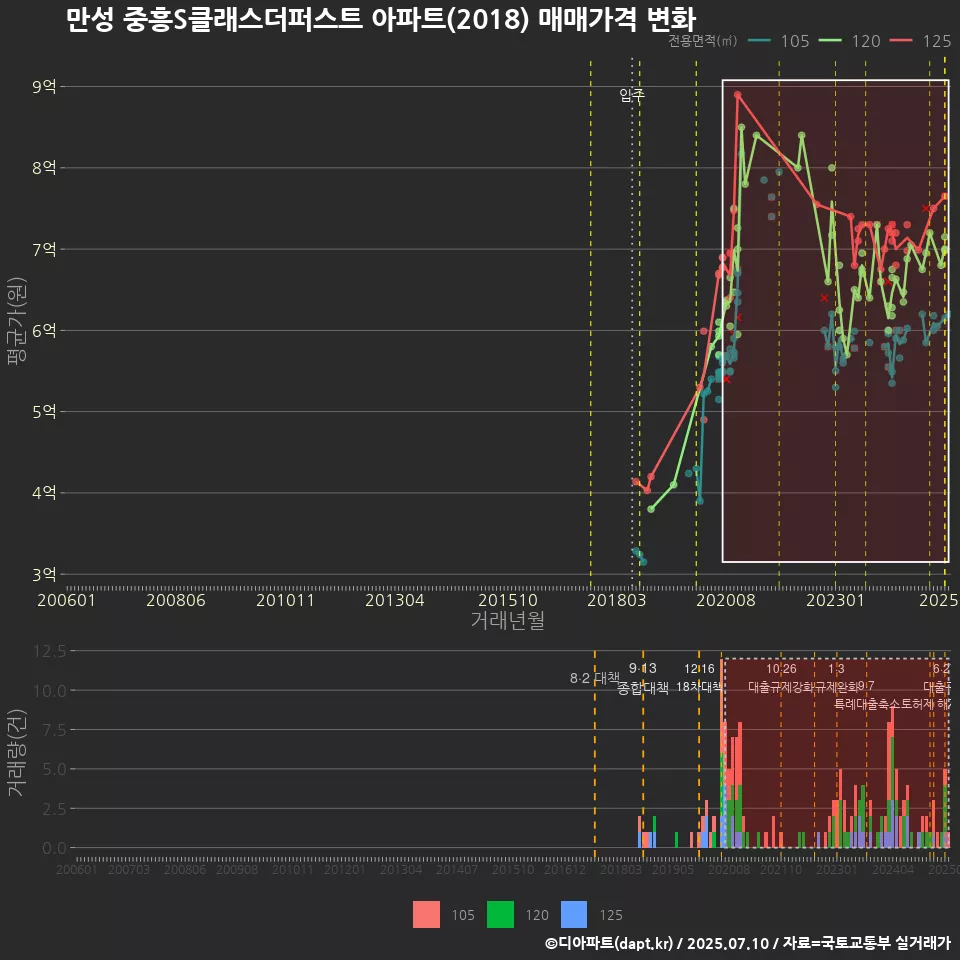This screenshot has width=960, height=960.
Task: Click the '5억' y-axis label
Action: click(x=44, y=411)
